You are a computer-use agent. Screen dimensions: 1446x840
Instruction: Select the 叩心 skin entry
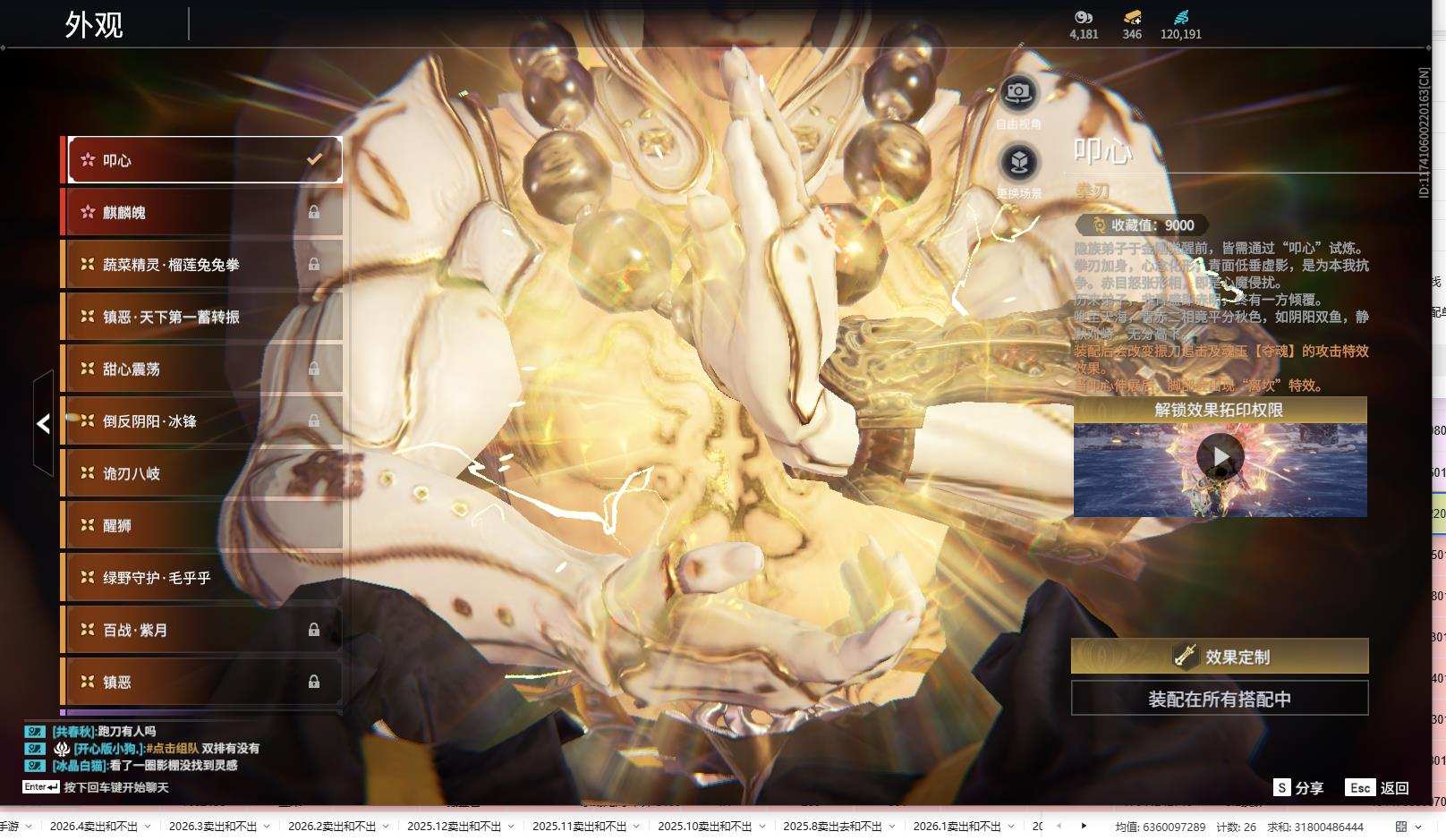[x=205, y=160]
